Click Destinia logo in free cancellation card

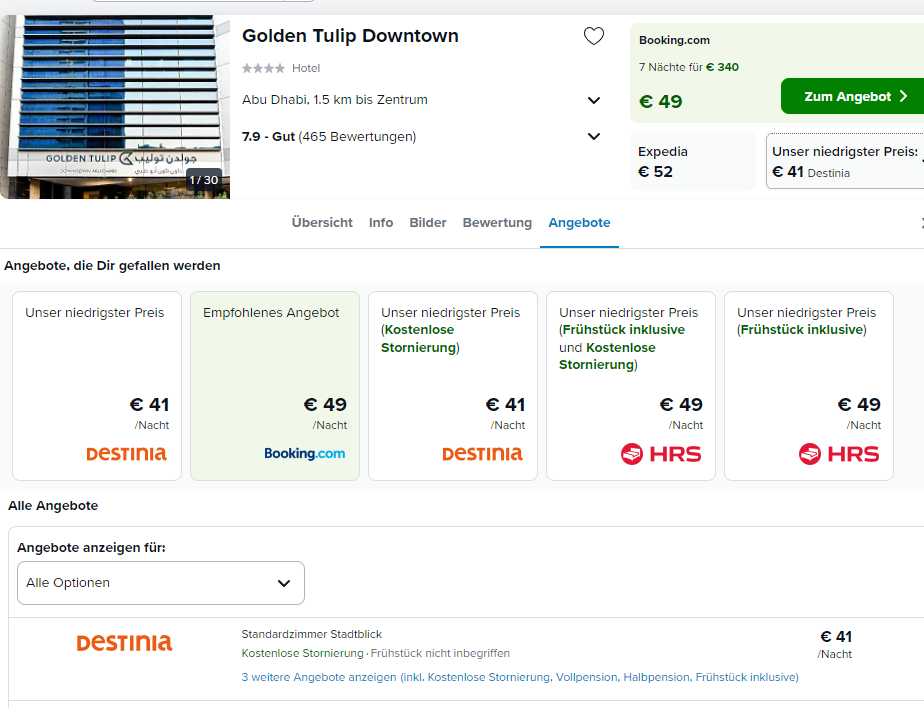(x=483, y=453)
